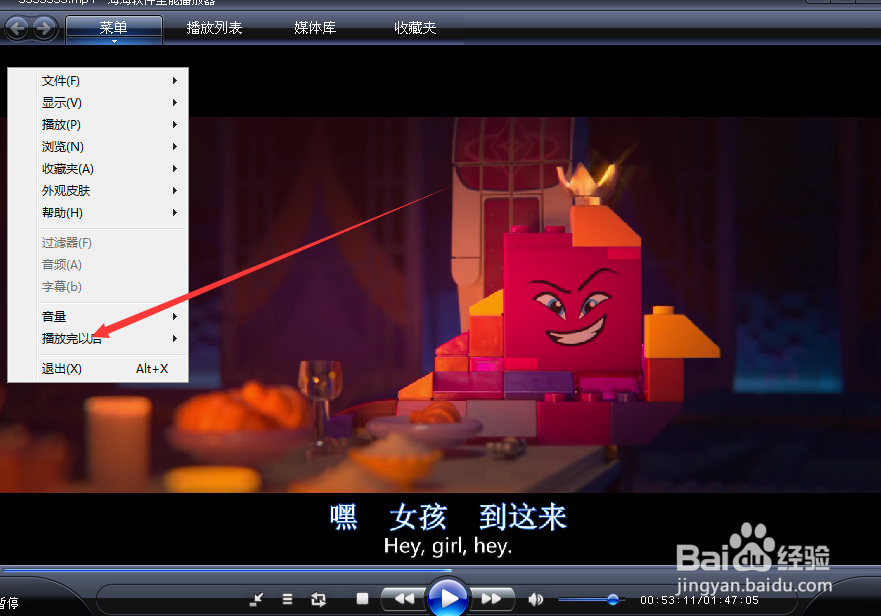Expand arrow next to 浏览(N)
This screenshot has height=616, width=881.
click(175, 147)
